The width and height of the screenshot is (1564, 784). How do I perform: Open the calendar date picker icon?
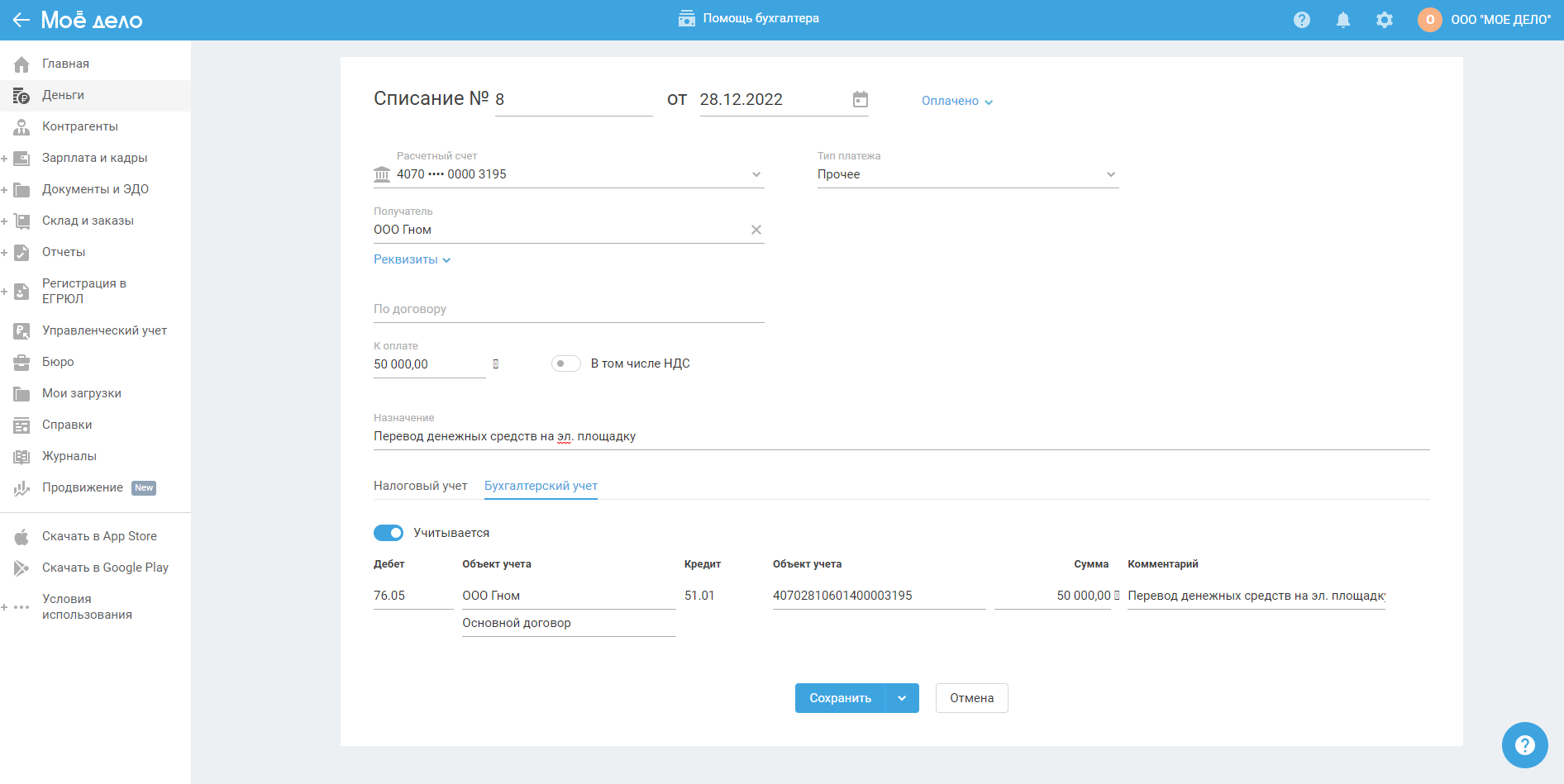pyautogui.click(x=861, y=99)
